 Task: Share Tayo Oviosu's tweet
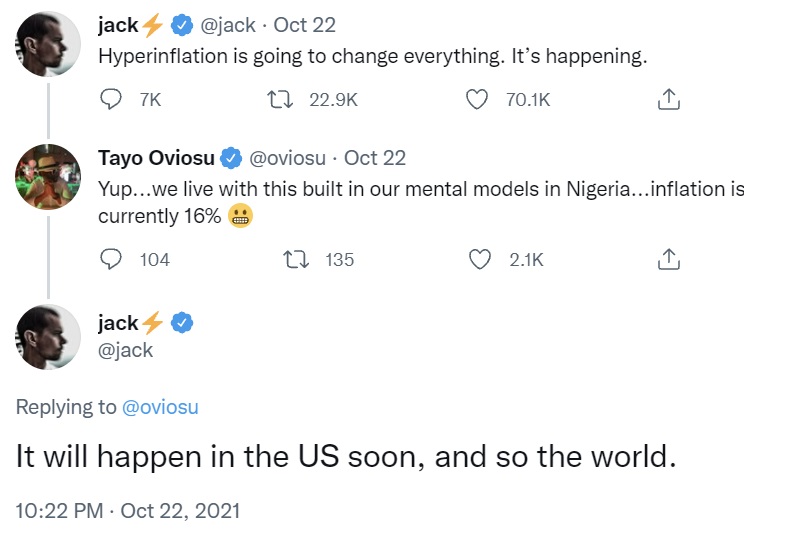[668, 259]
